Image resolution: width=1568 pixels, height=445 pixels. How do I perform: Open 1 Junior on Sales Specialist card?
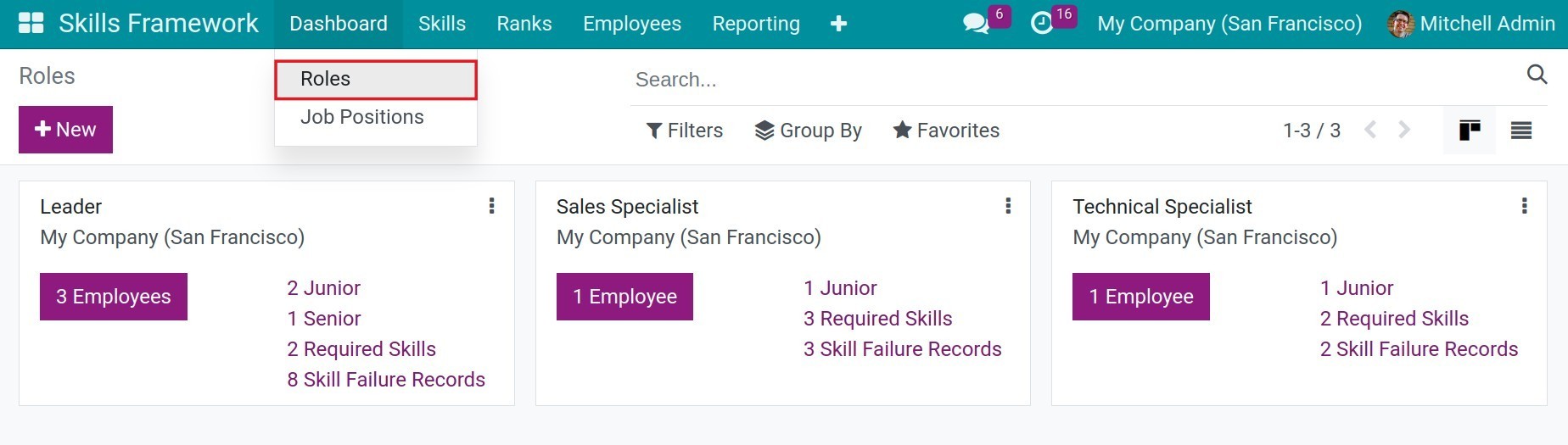point(840,288)
